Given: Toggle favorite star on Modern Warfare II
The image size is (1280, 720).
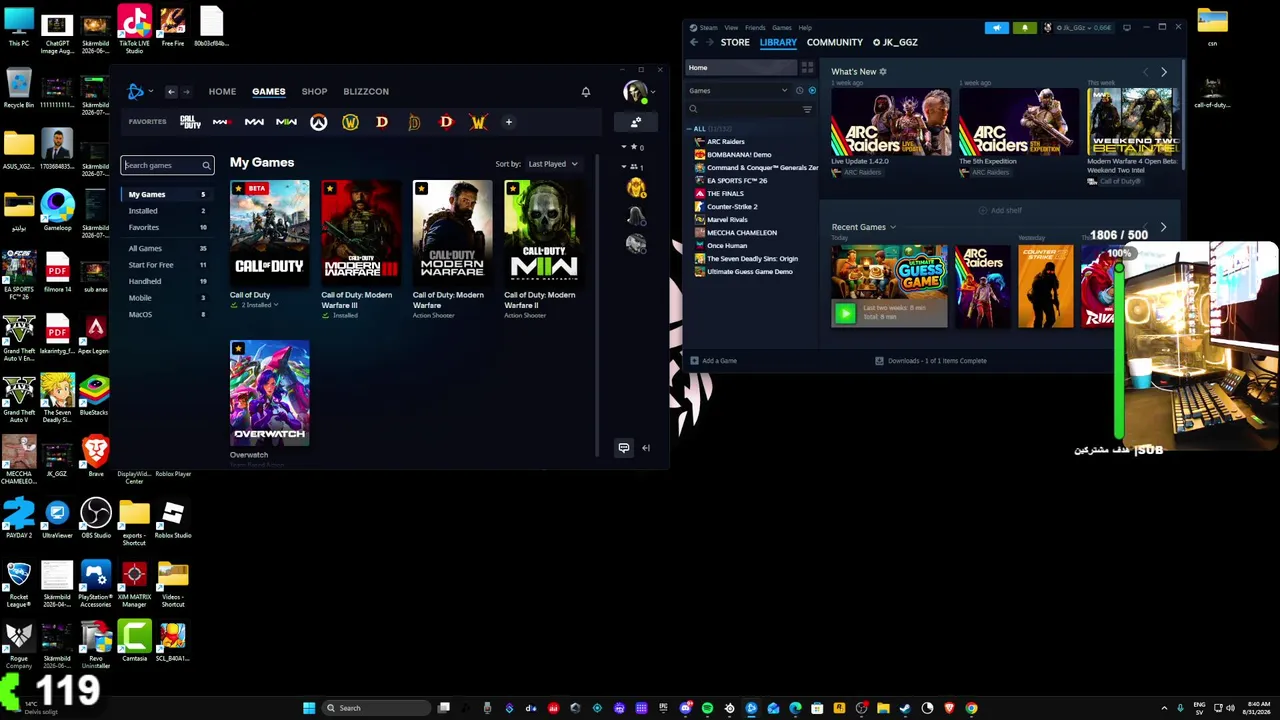Looking at the screenshot, I should click(x=513, y=189).
